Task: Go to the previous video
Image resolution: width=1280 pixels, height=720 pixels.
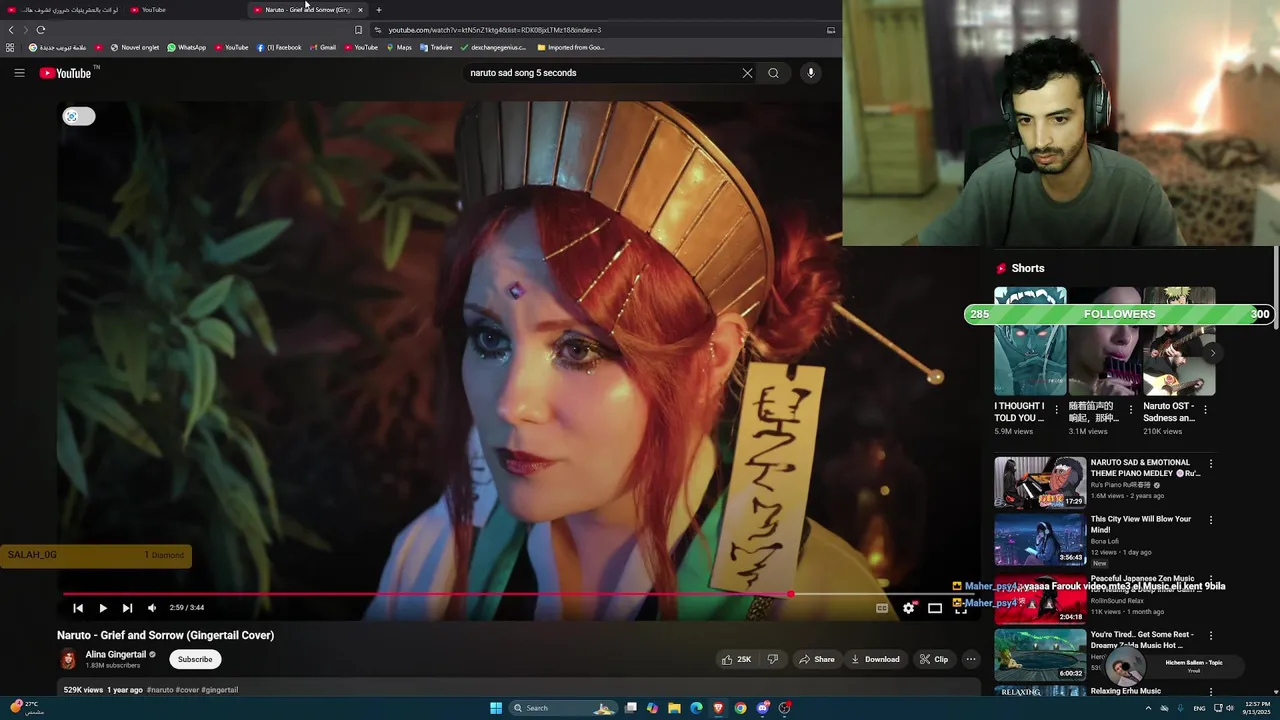Action: click(77, 608)
